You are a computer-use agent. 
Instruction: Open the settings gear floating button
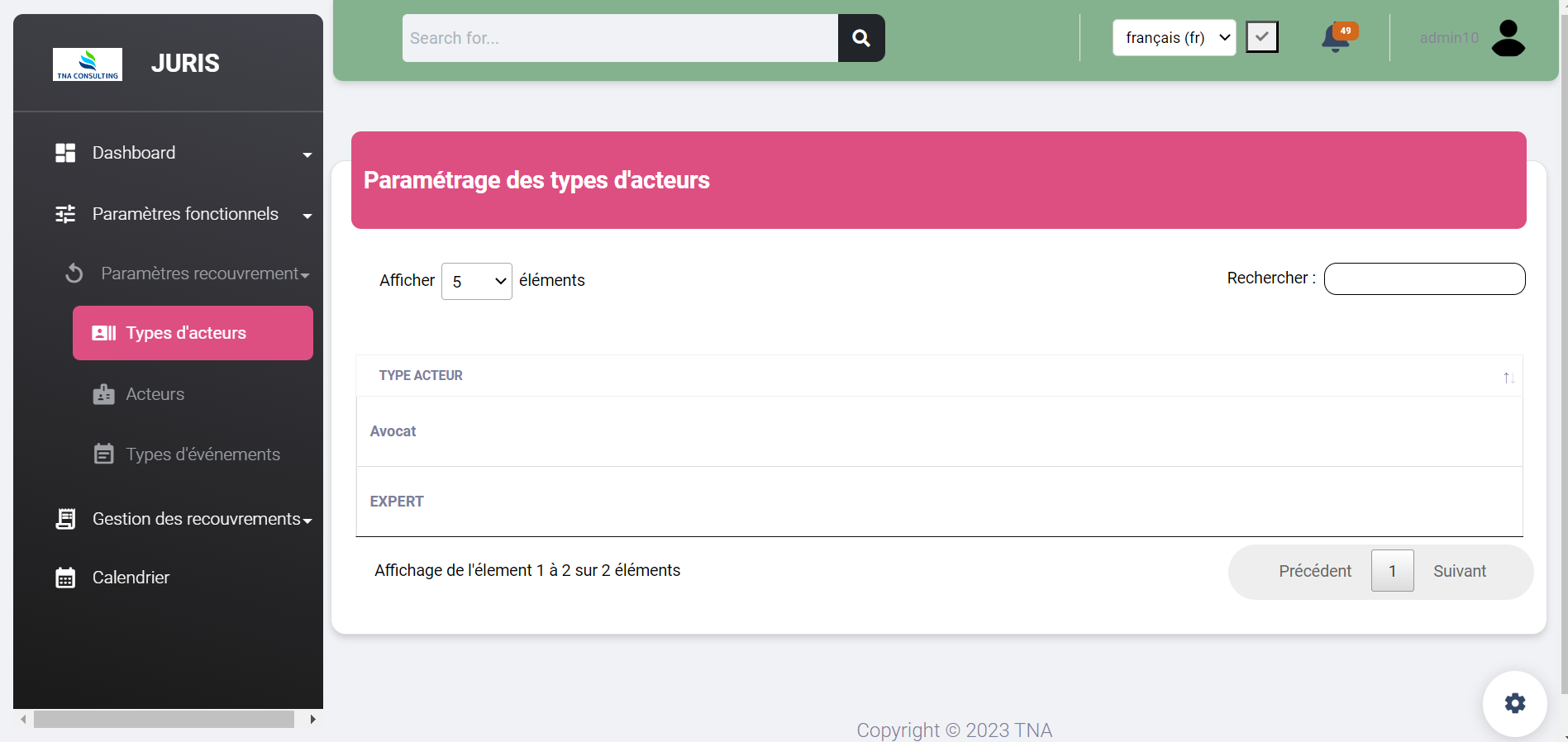[x=1514, y=703]
